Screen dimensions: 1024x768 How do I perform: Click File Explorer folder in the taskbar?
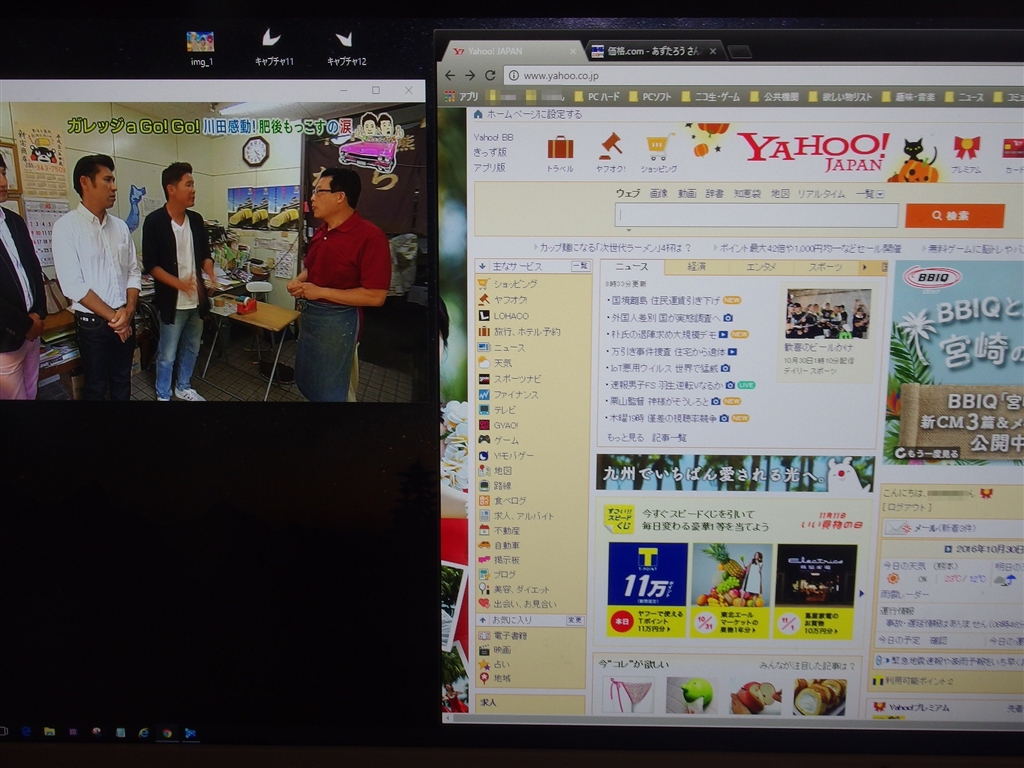tap(49, 732)
